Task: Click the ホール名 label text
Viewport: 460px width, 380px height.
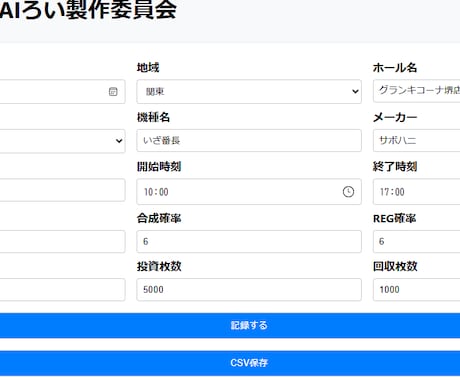Action: (x=395, y=68)
